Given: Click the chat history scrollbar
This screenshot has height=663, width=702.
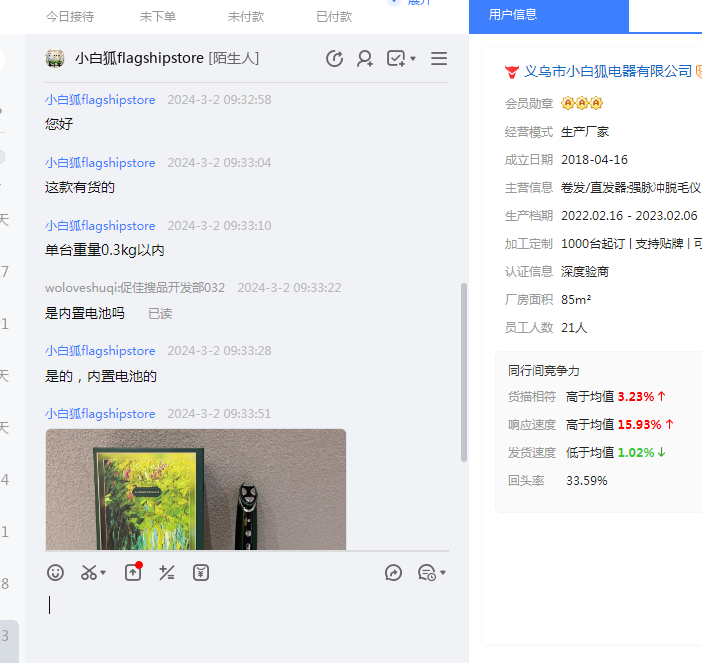Looking at the screenshot, I should click(464, 372).
